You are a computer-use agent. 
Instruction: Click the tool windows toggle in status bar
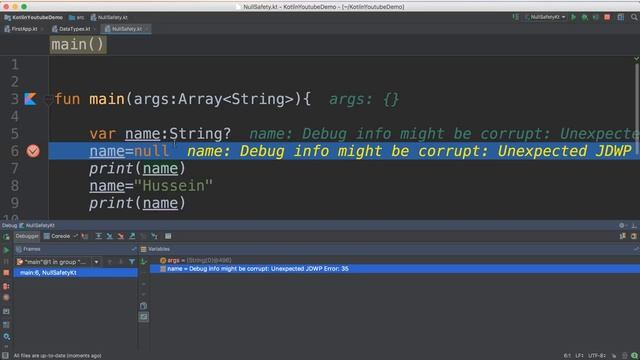[x=5, y=356]
